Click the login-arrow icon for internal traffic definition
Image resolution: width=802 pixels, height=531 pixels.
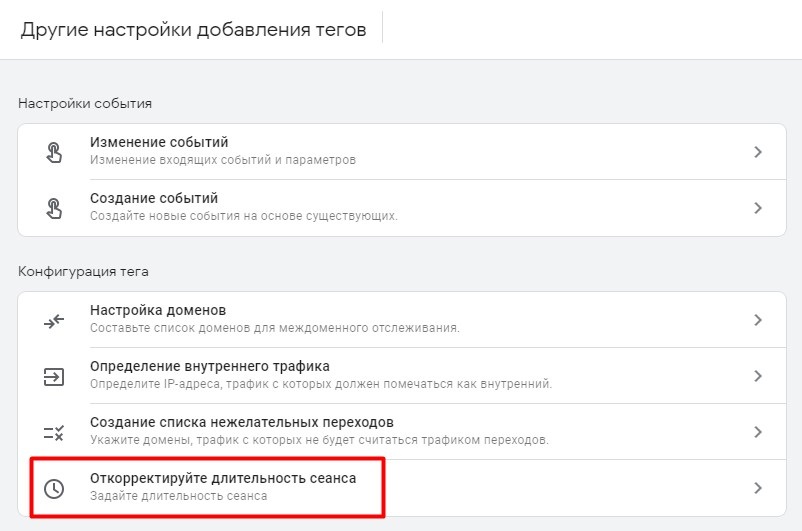pyautogui.click(x=54, y=377)
